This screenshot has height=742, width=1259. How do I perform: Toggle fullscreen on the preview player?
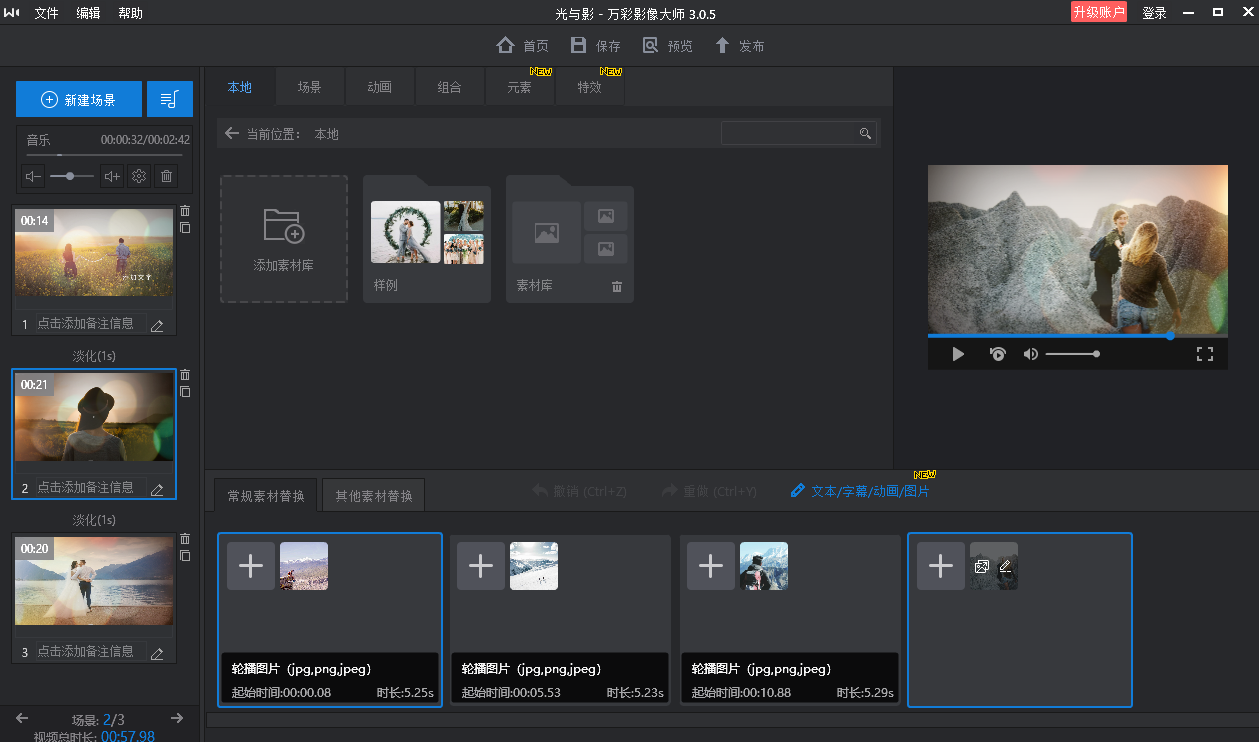coord(1205,354)
